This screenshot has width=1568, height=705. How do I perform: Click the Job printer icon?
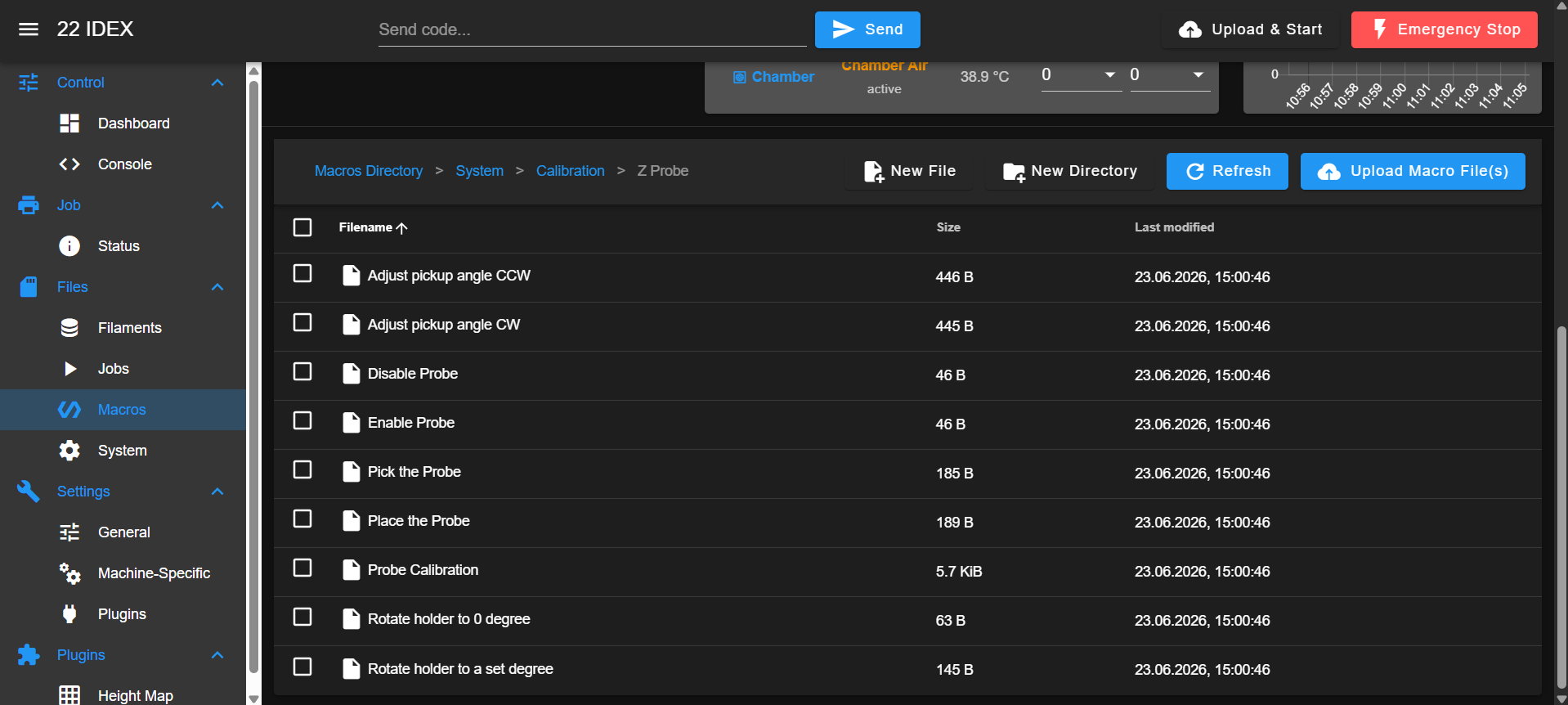29,205
